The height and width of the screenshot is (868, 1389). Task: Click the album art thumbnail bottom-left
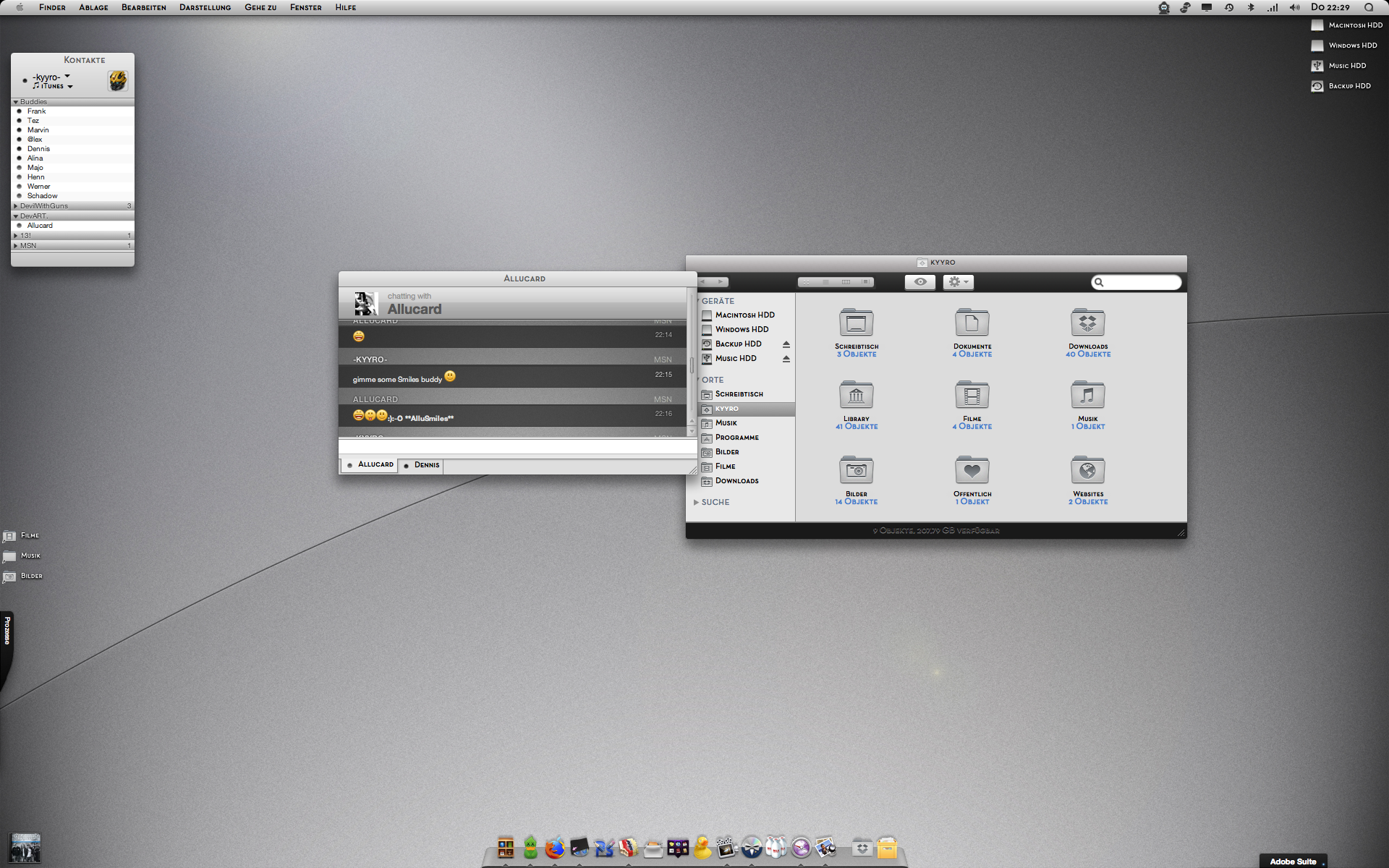pos(25,848)
